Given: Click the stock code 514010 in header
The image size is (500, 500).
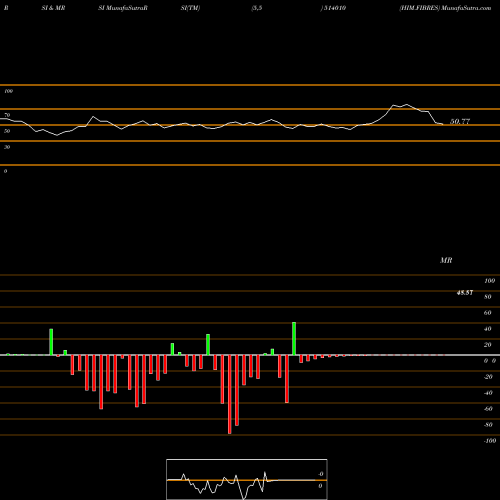Looking at the screenshot, I should point(335,8).
